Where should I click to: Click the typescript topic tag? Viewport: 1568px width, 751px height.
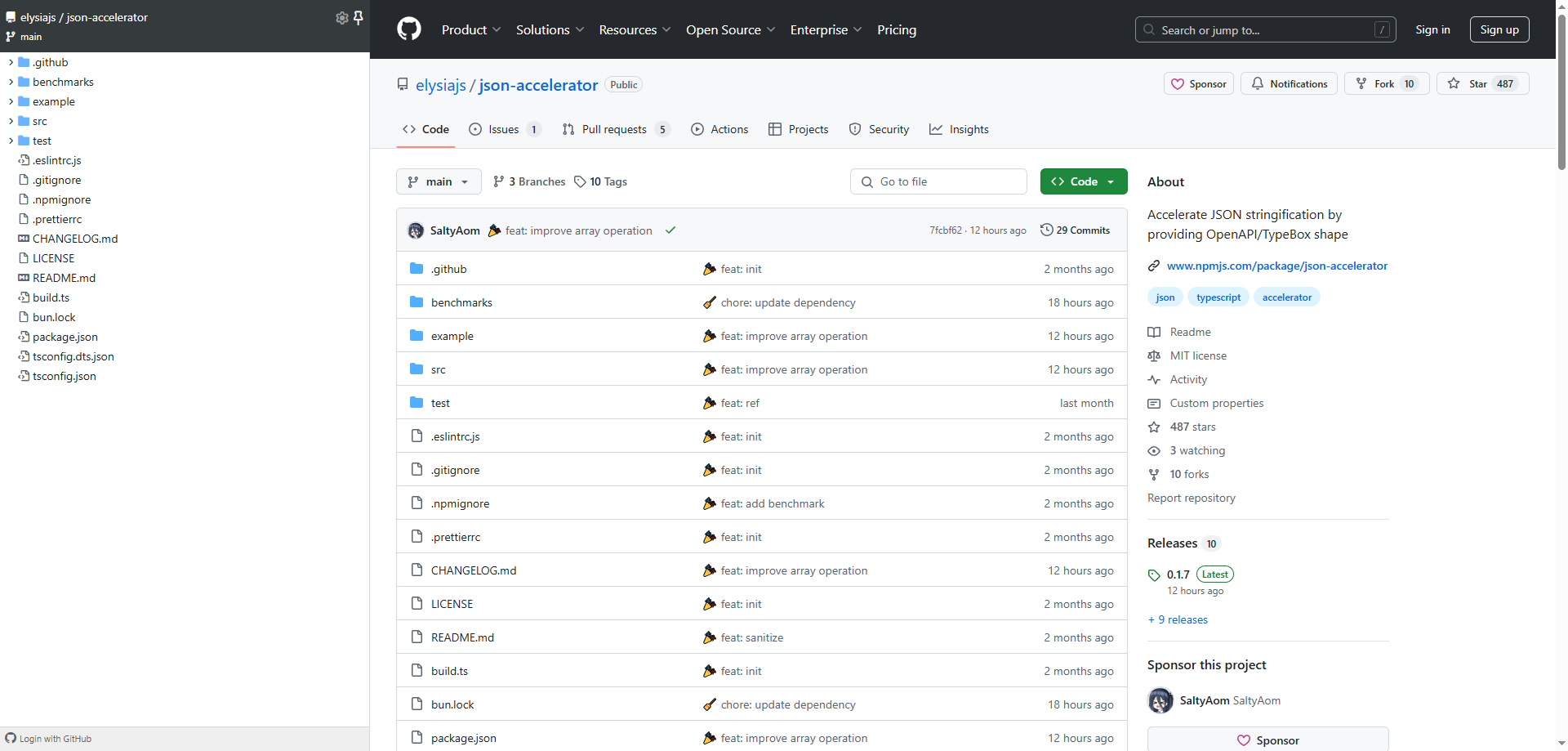click(x=1218, y=297)
